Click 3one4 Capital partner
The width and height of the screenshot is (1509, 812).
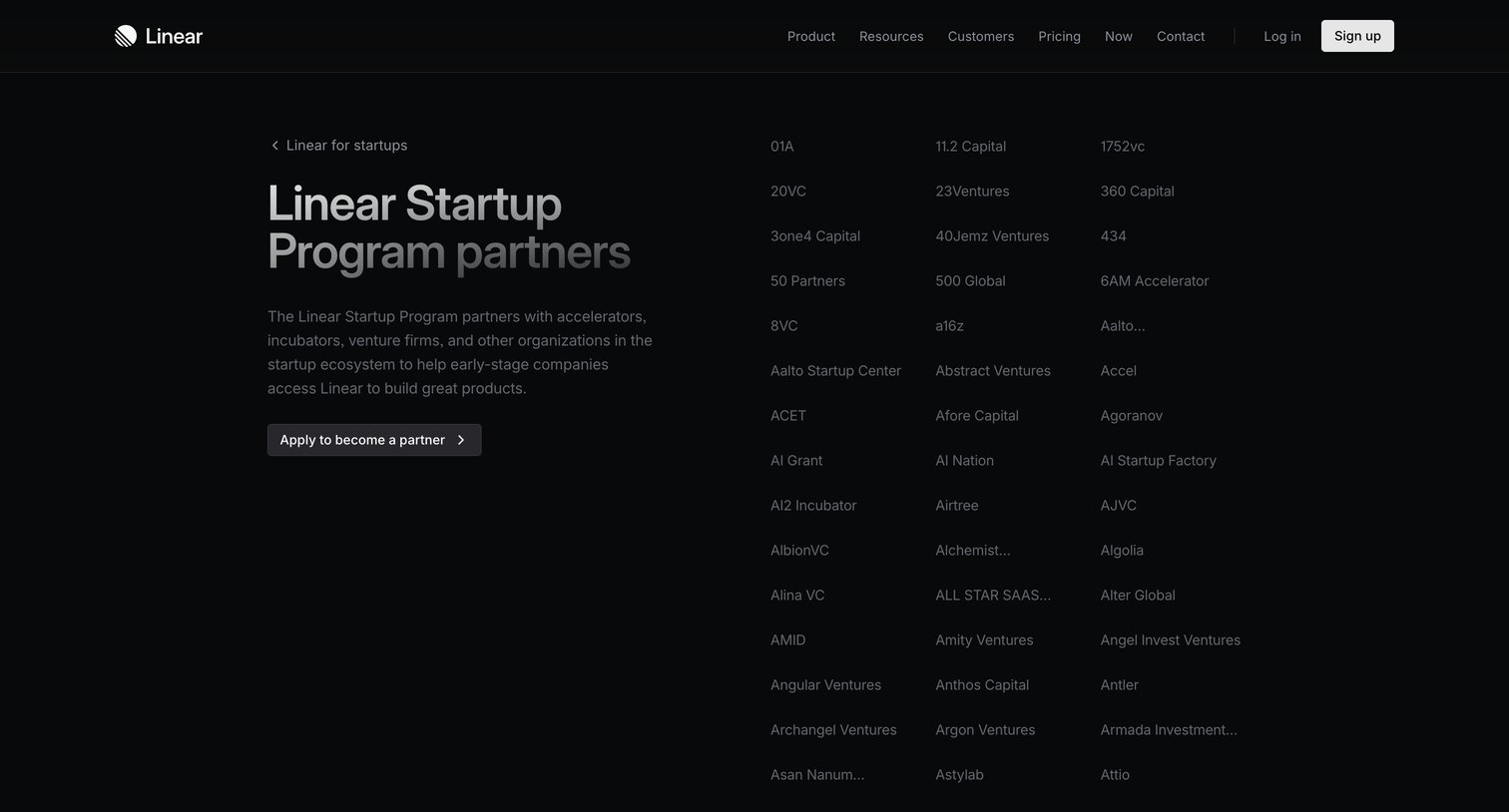tap(815, 236)
